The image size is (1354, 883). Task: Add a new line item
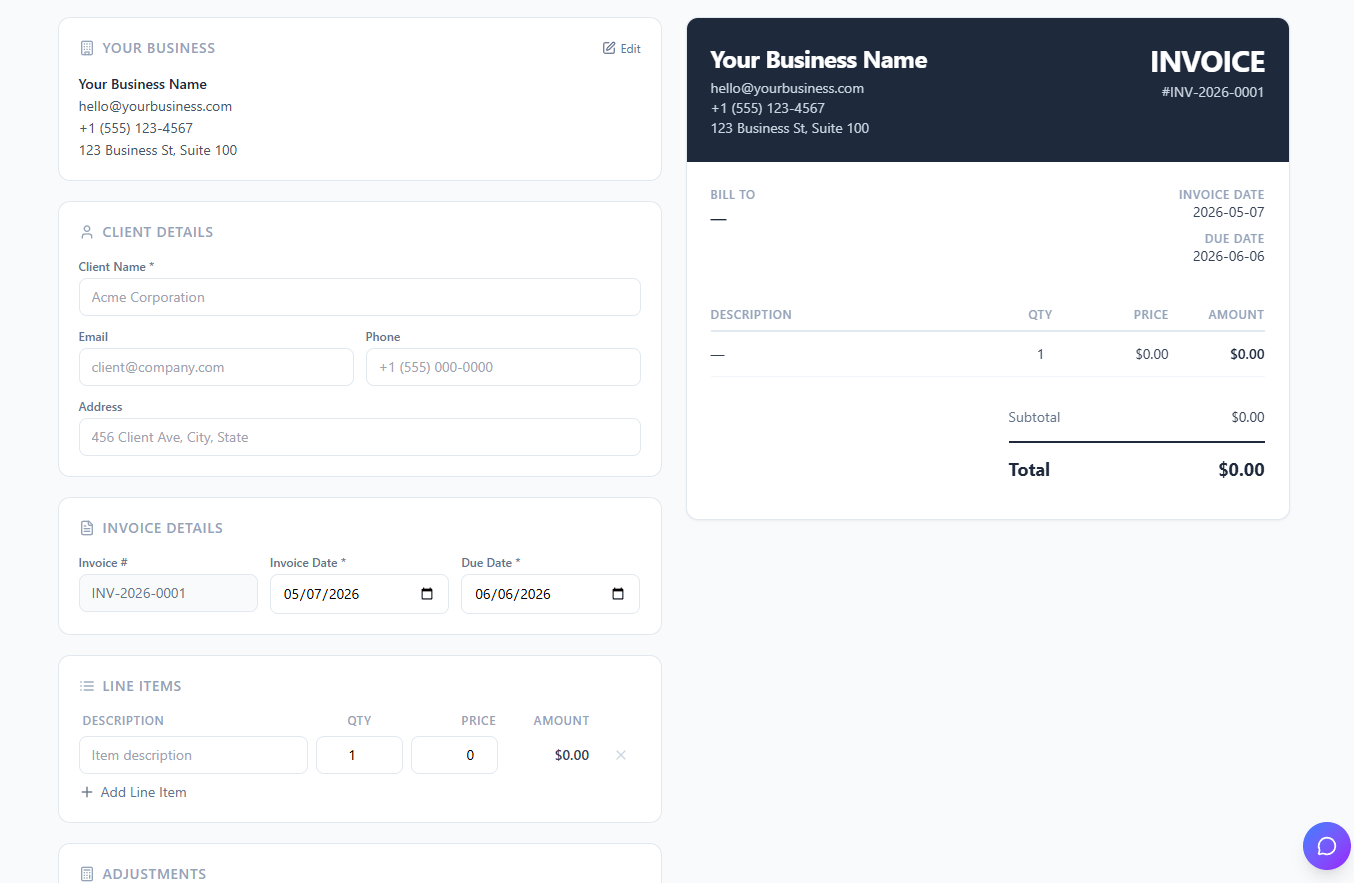click(133, 792)
